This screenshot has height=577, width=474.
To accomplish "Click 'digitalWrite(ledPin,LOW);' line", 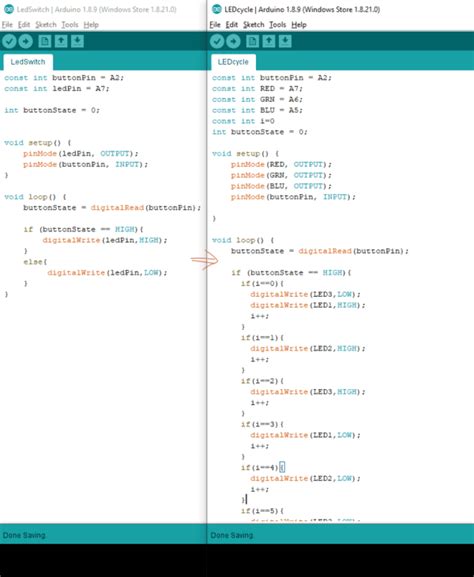I will click(107, 273).
